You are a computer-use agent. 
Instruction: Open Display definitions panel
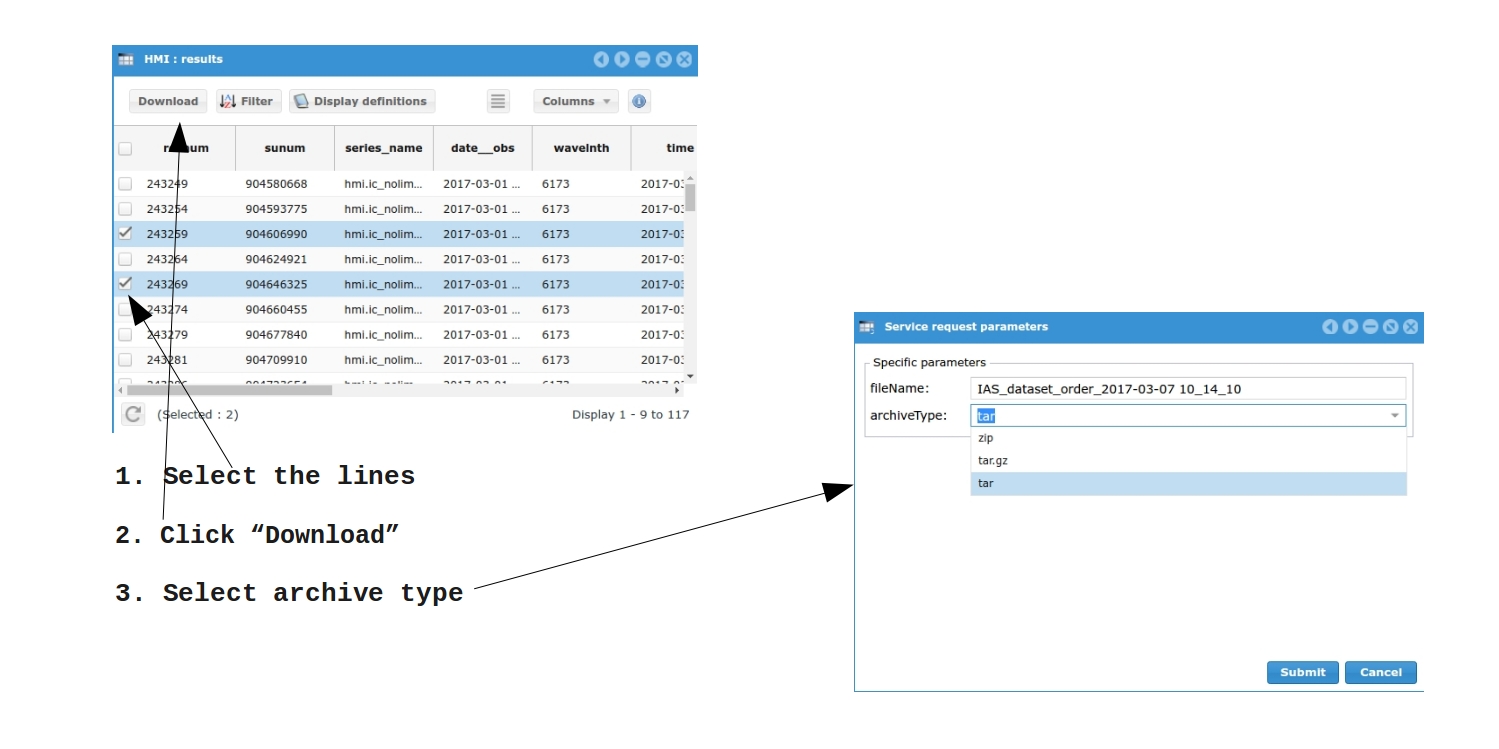(362, 101)
